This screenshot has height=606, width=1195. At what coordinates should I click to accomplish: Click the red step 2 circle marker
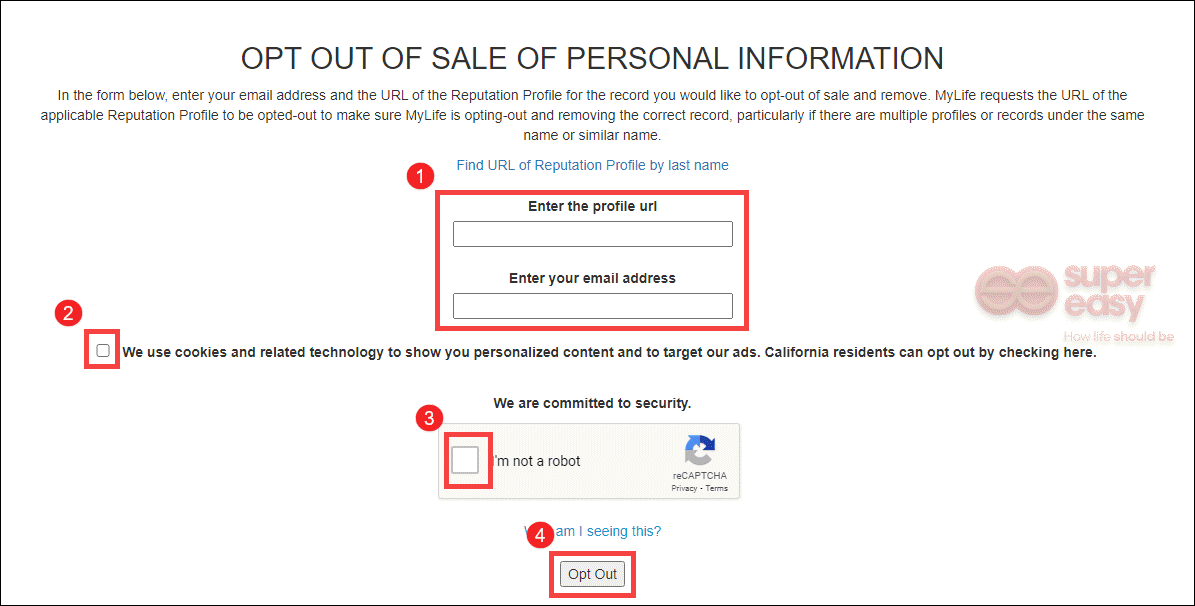(68, 313)
